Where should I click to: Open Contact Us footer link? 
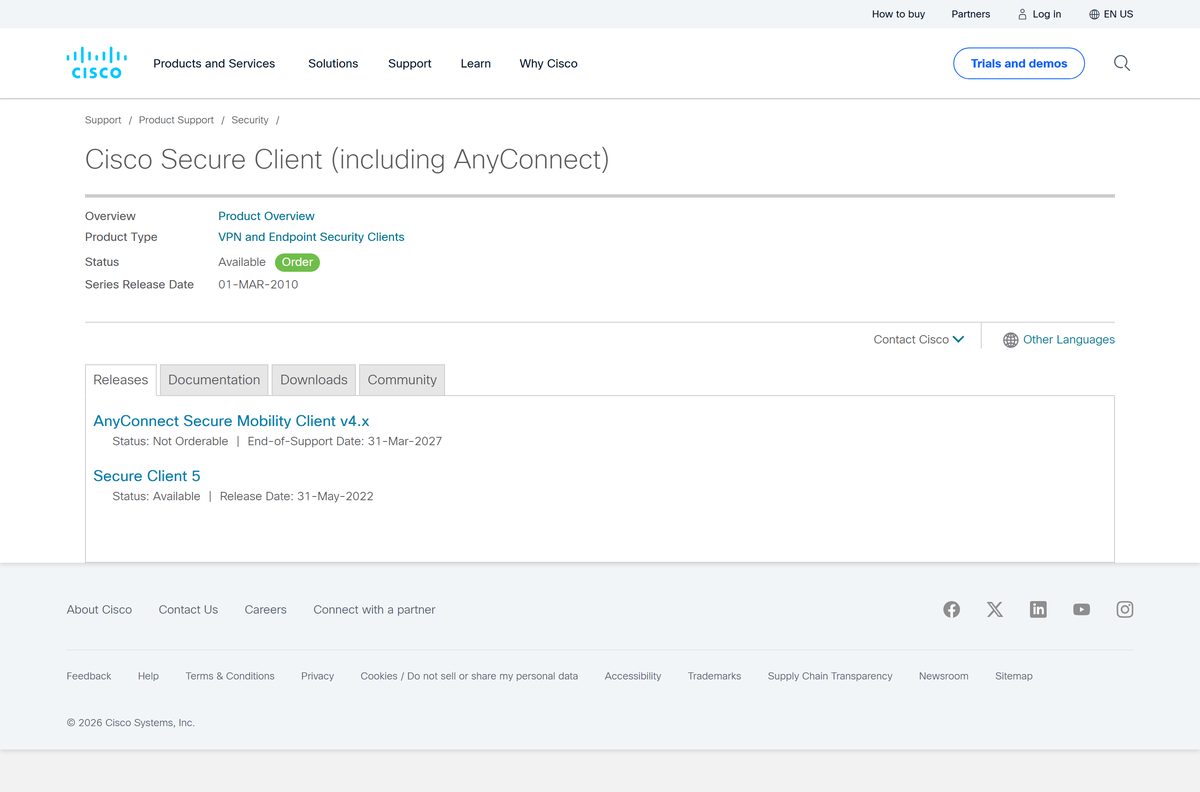(x=188, y=609)
